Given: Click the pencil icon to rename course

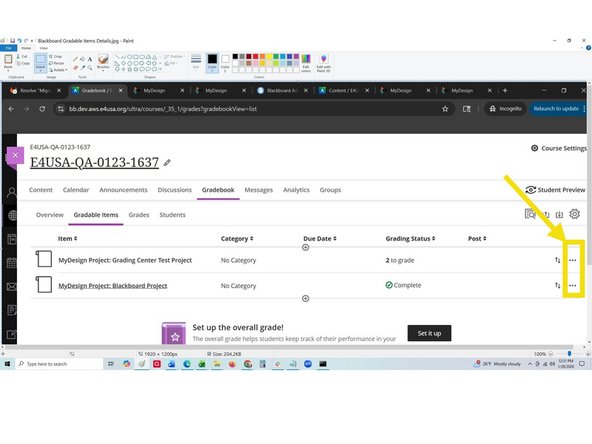Looking at the screenshot, I should pyautogui.click(x=167, y=163).
